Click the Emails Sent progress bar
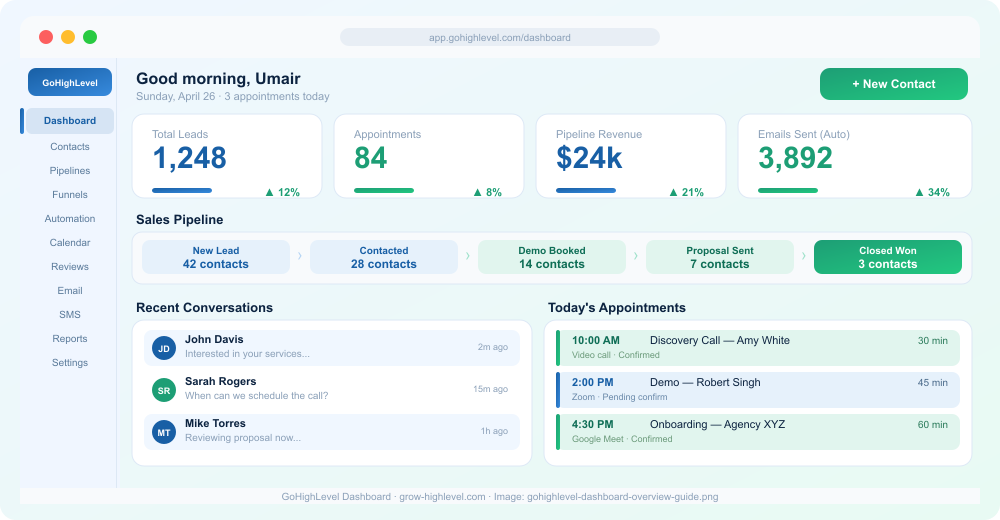This screenshot has height=520, width=1000. [788, 190]
